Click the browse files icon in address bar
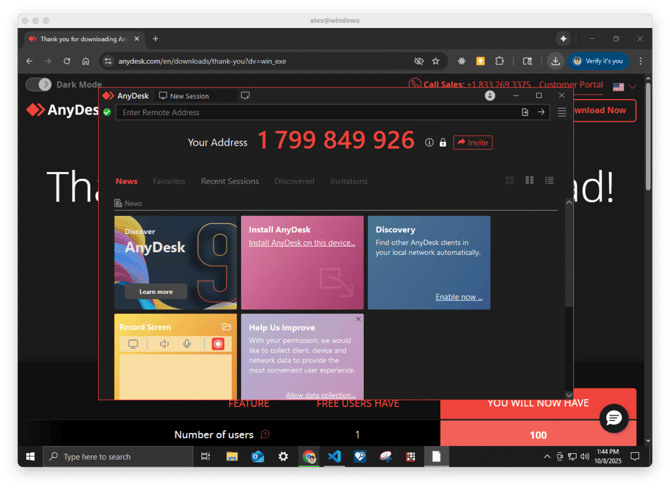The height and width of the screenshot is (489, 670). 525,112
